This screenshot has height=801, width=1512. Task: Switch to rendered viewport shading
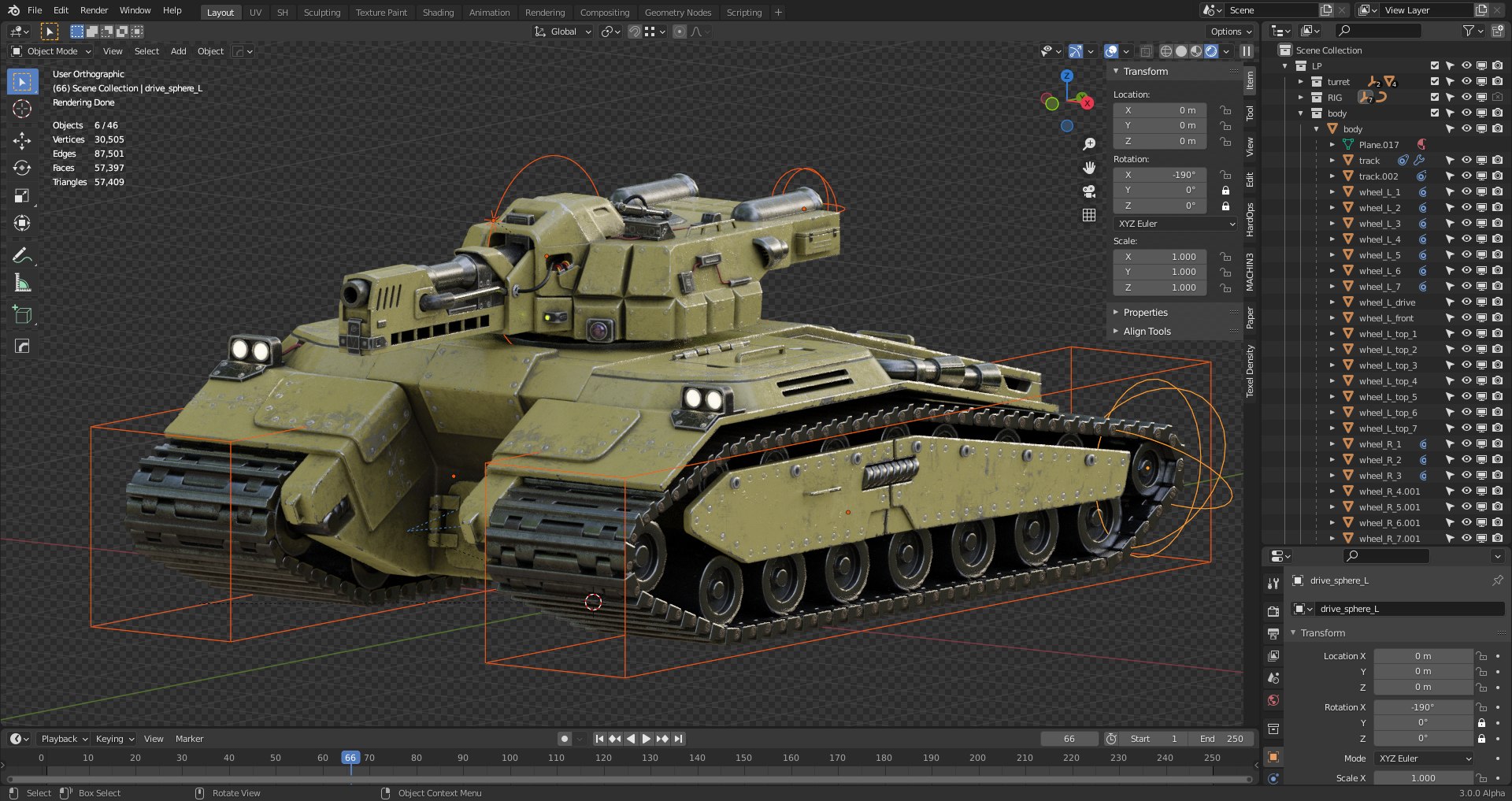coord(1211,51)
